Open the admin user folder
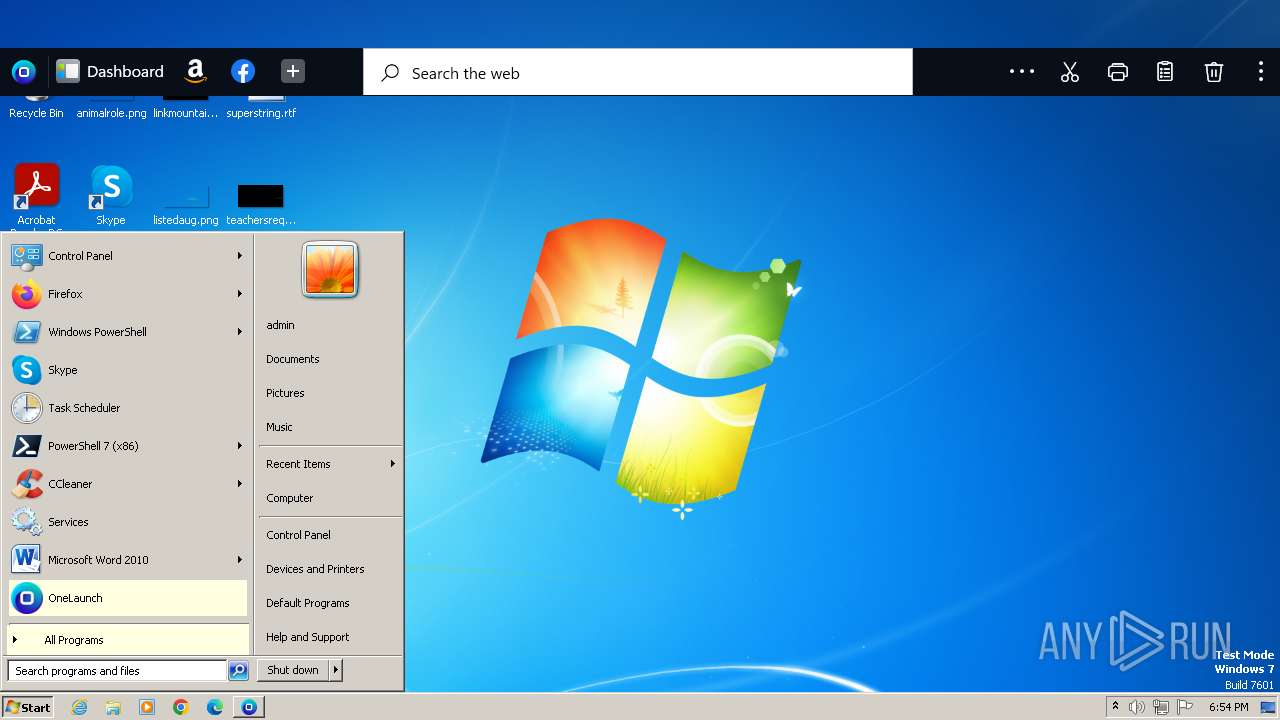 click(330, 325)
